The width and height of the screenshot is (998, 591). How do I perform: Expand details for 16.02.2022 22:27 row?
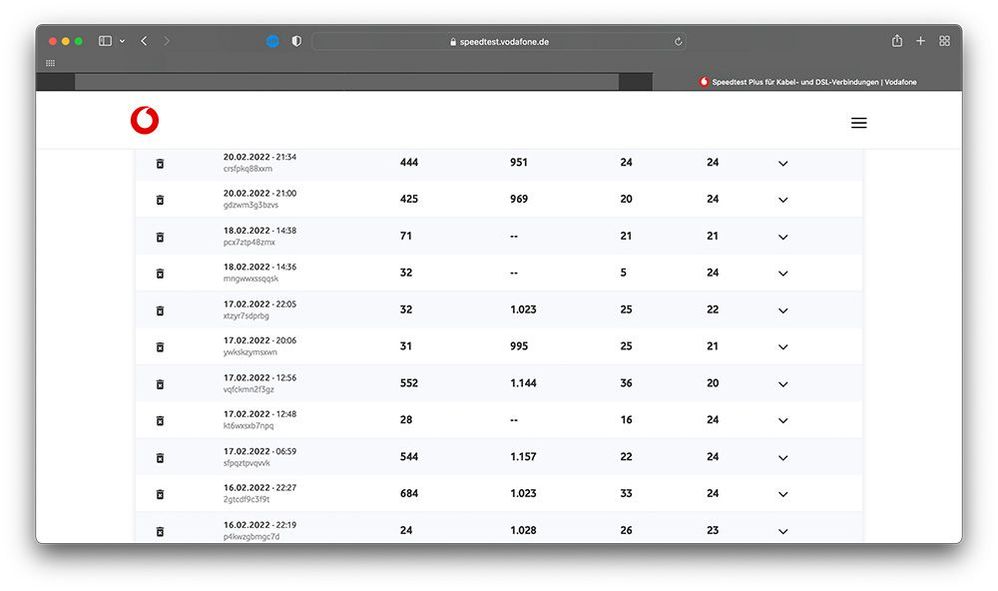pyautogui.click(x=783, y=494)
